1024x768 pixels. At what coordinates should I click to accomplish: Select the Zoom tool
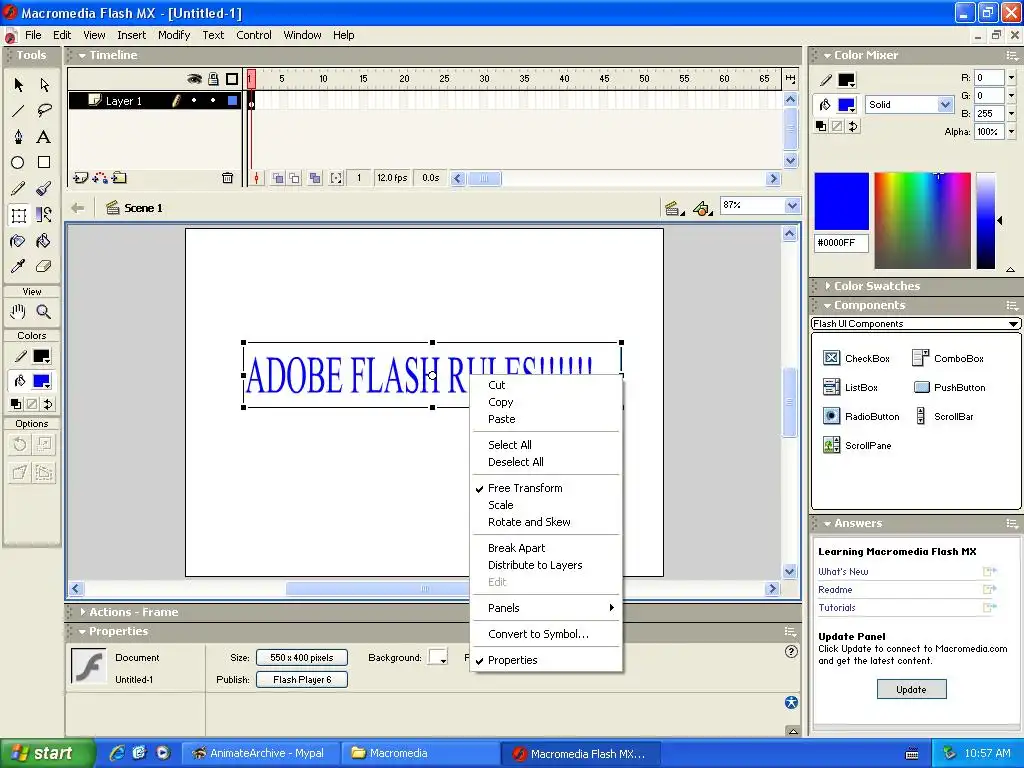[x=44, y=312]
